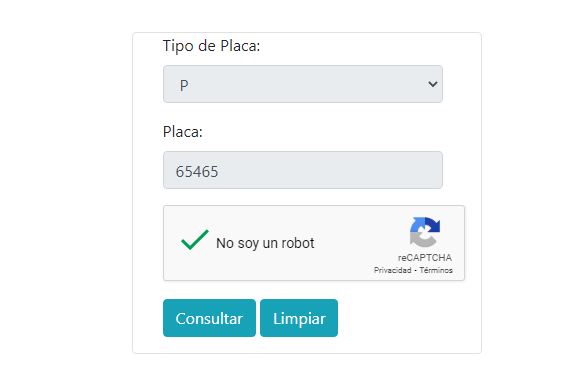Image resolution: width=587 pixels, height=367 pixels.
Task: Open the Términos link
Action: click(436, 270)
